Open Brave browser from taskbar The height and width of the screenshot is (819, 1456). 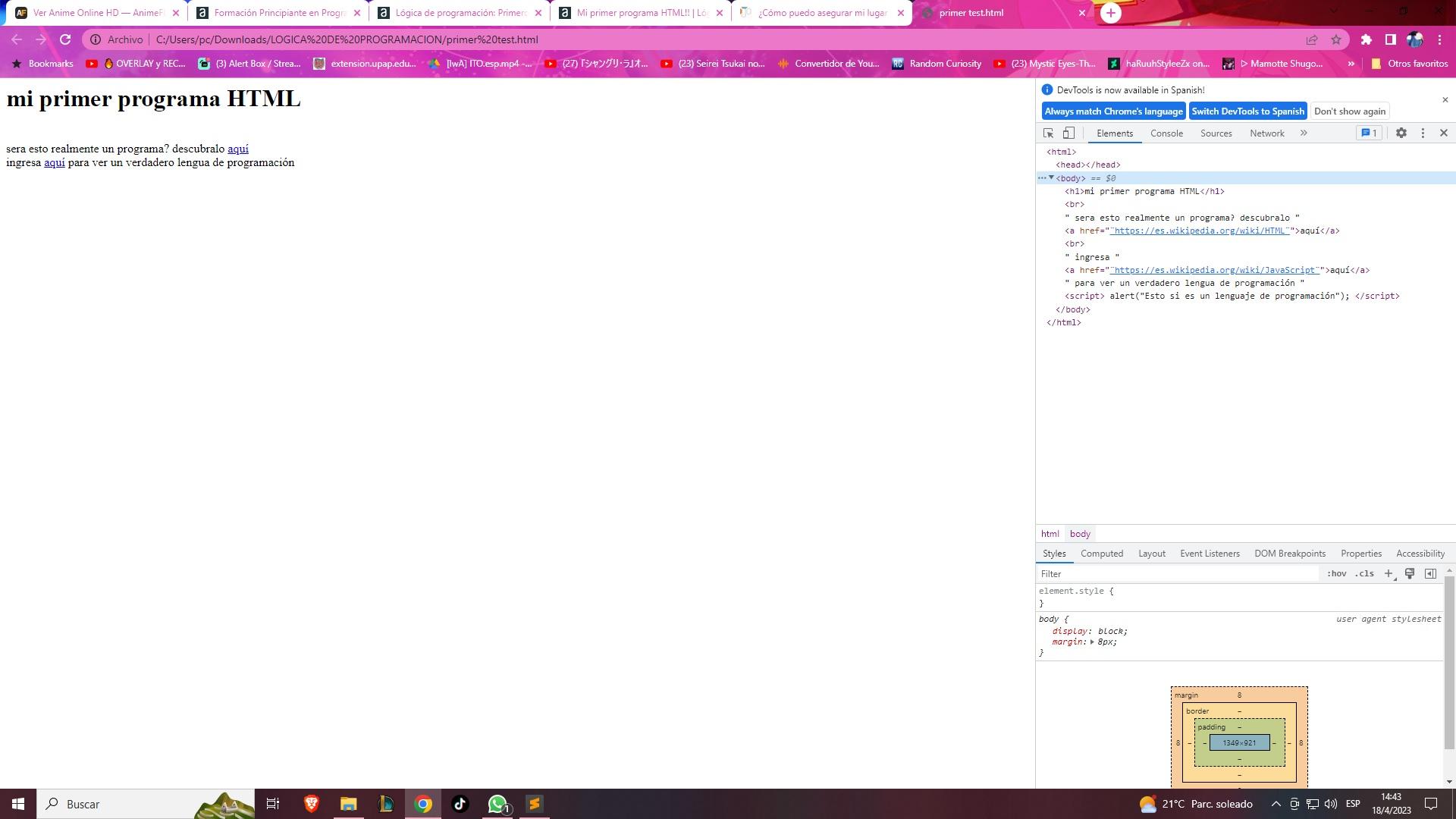(x=311, y=804)
